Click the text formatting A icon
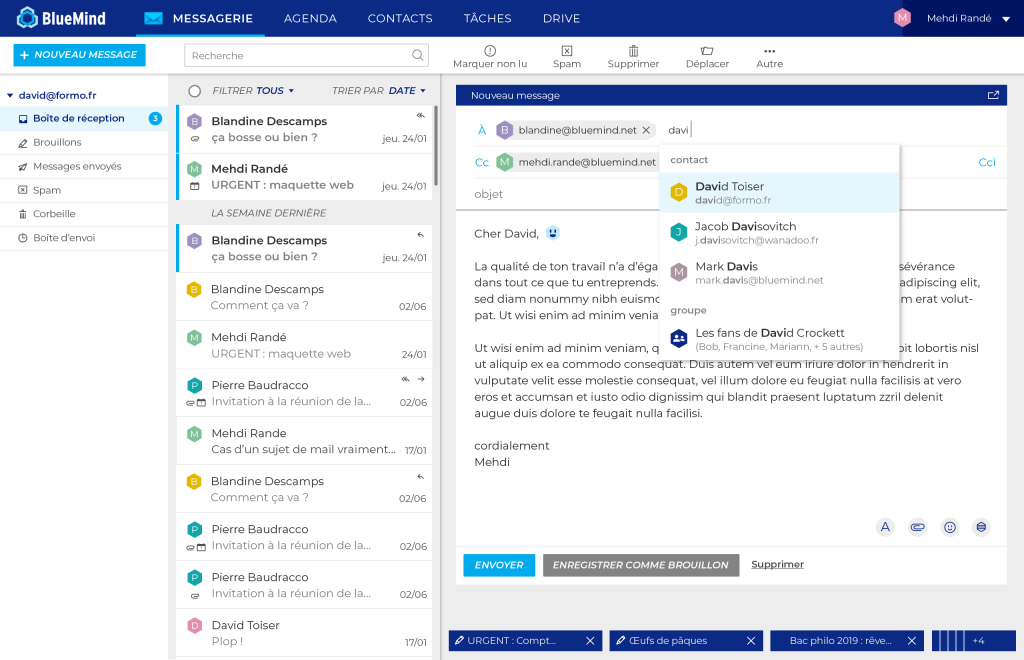The image size is (1024, 660). coord(884,527)
